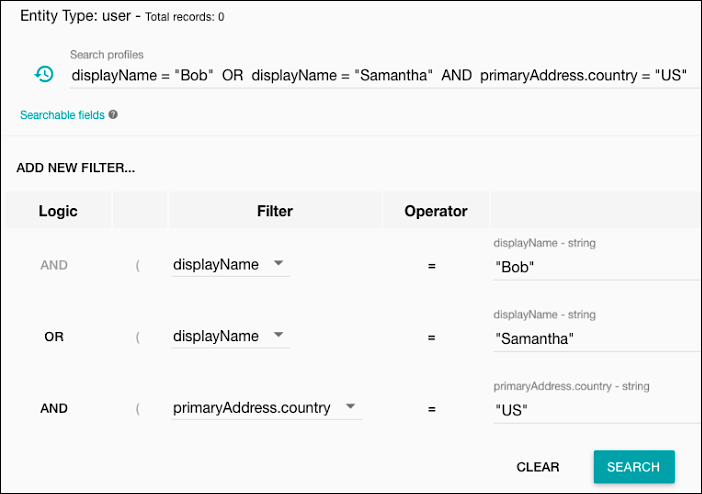Open the Searchable fields link
The width and height of the screenshot is (702, 494).
tap(61, 115)
